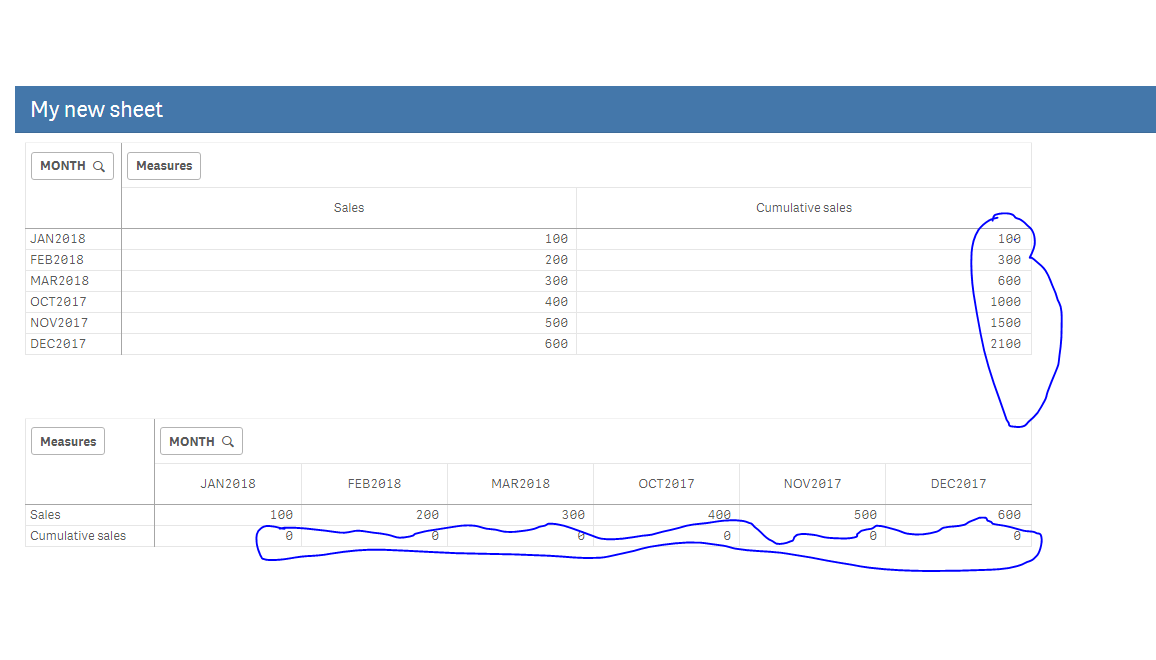This screenshot has height=660, width=1156.
Task: Select the Cumulative sales row label in bottom table
Action: click(78, 536)
